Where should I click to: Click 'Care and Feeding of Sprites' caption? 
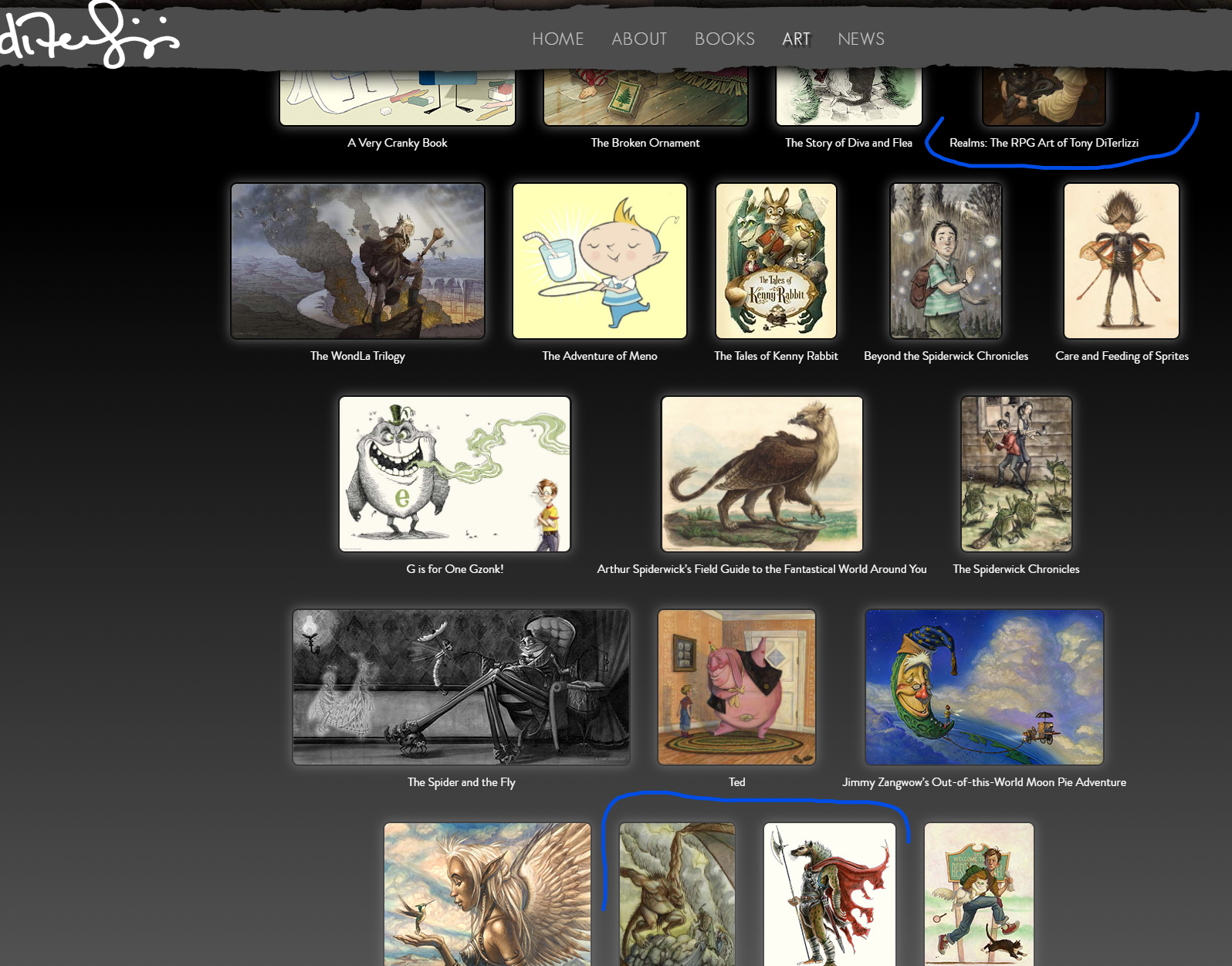[x=1122, y=356]
